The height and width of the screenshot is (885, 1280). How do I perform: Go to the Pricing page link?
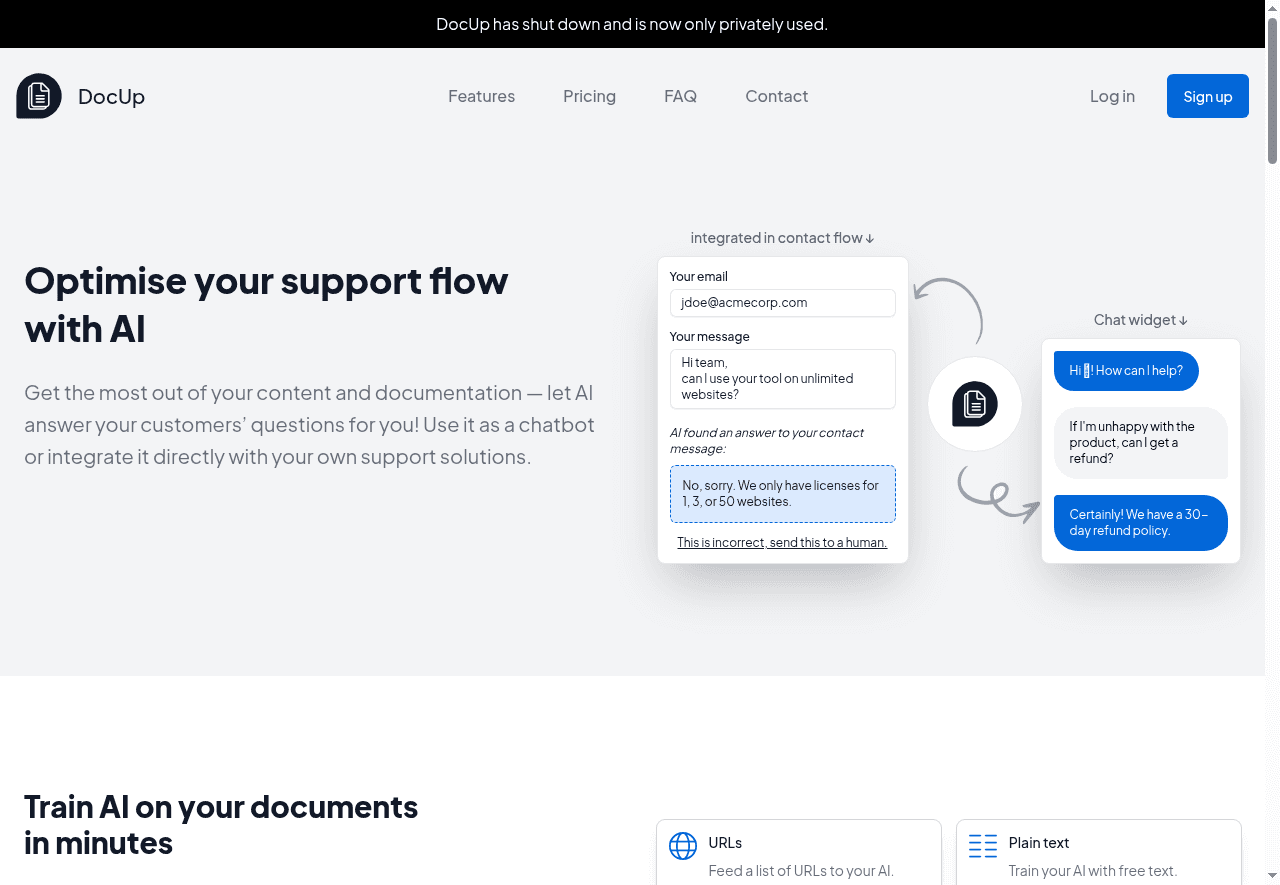589,96
